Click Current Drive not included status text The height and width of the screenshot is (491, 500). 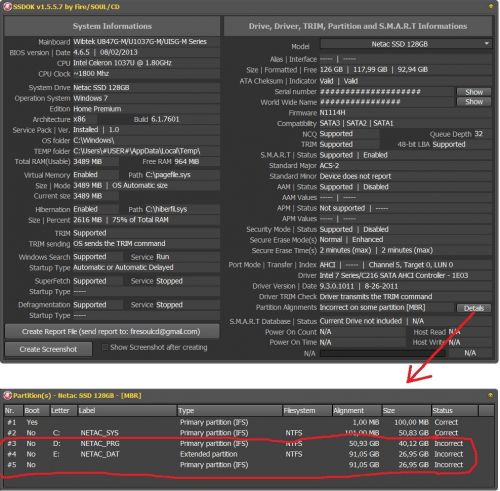coord(361,321)
